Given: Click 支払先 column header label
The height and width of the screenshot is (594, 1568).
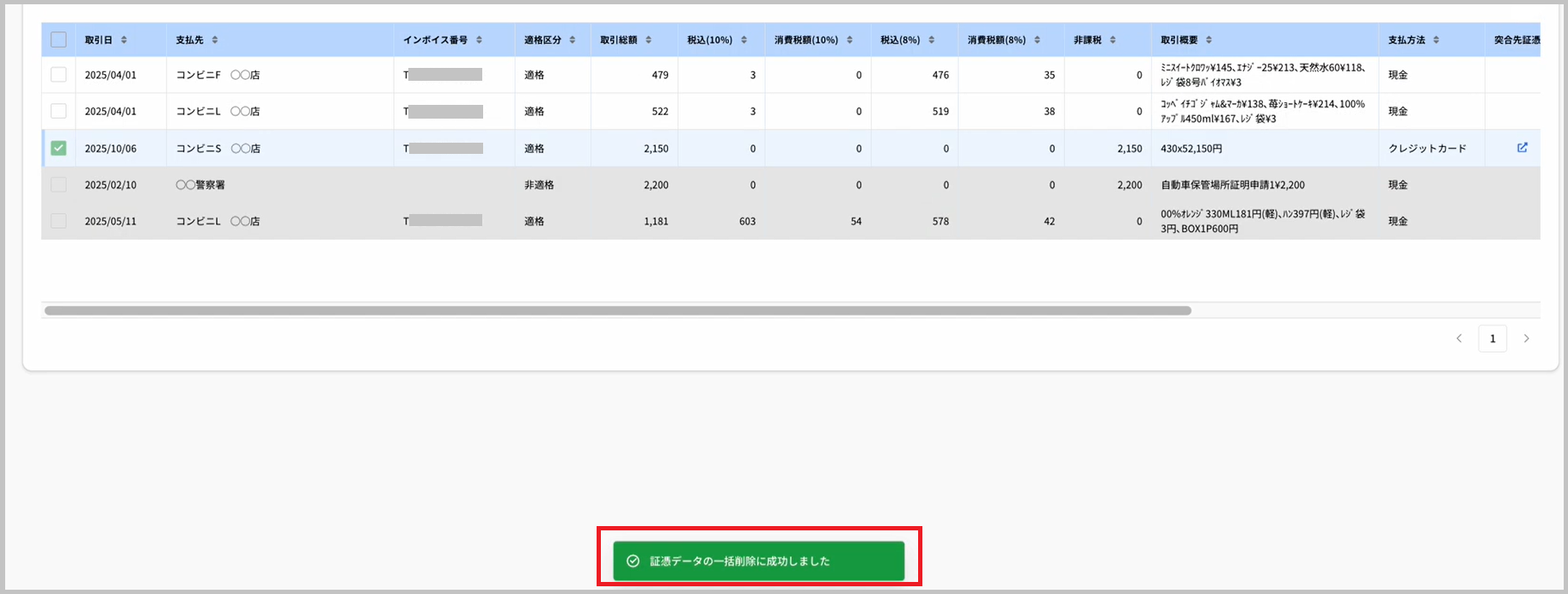Looking at the screenshot, I should (x=190, y=40).
